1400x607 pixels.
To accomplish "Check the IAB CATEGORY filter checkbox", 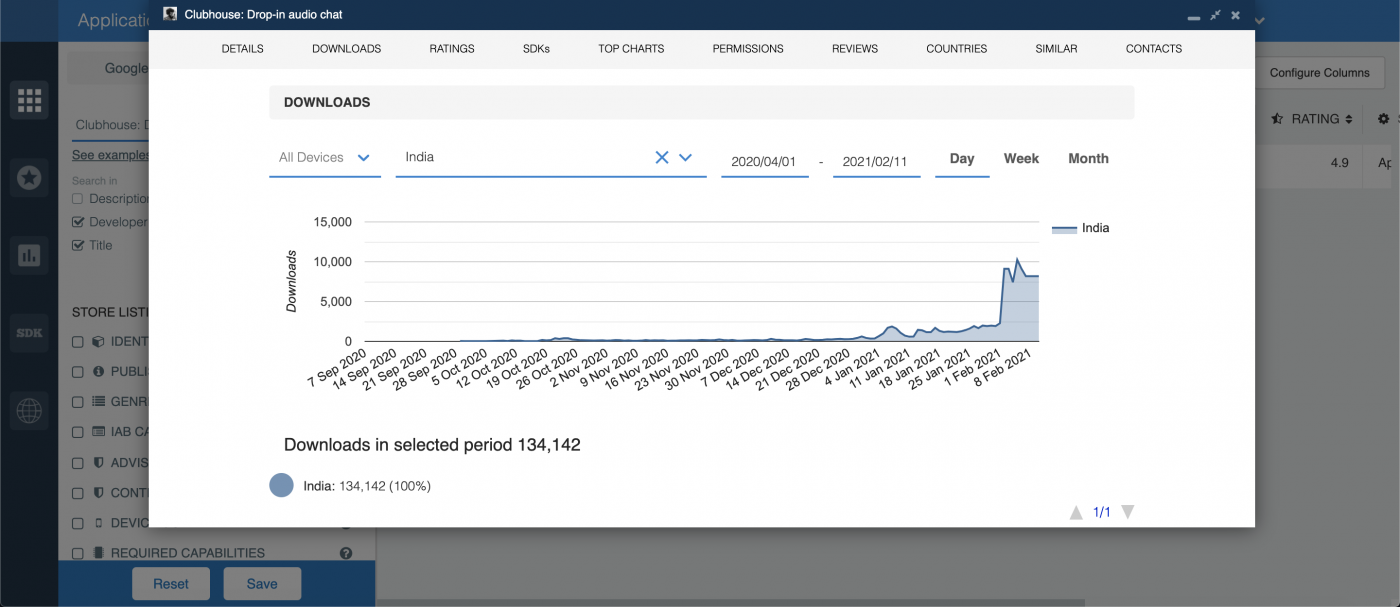I will (76, 431).
